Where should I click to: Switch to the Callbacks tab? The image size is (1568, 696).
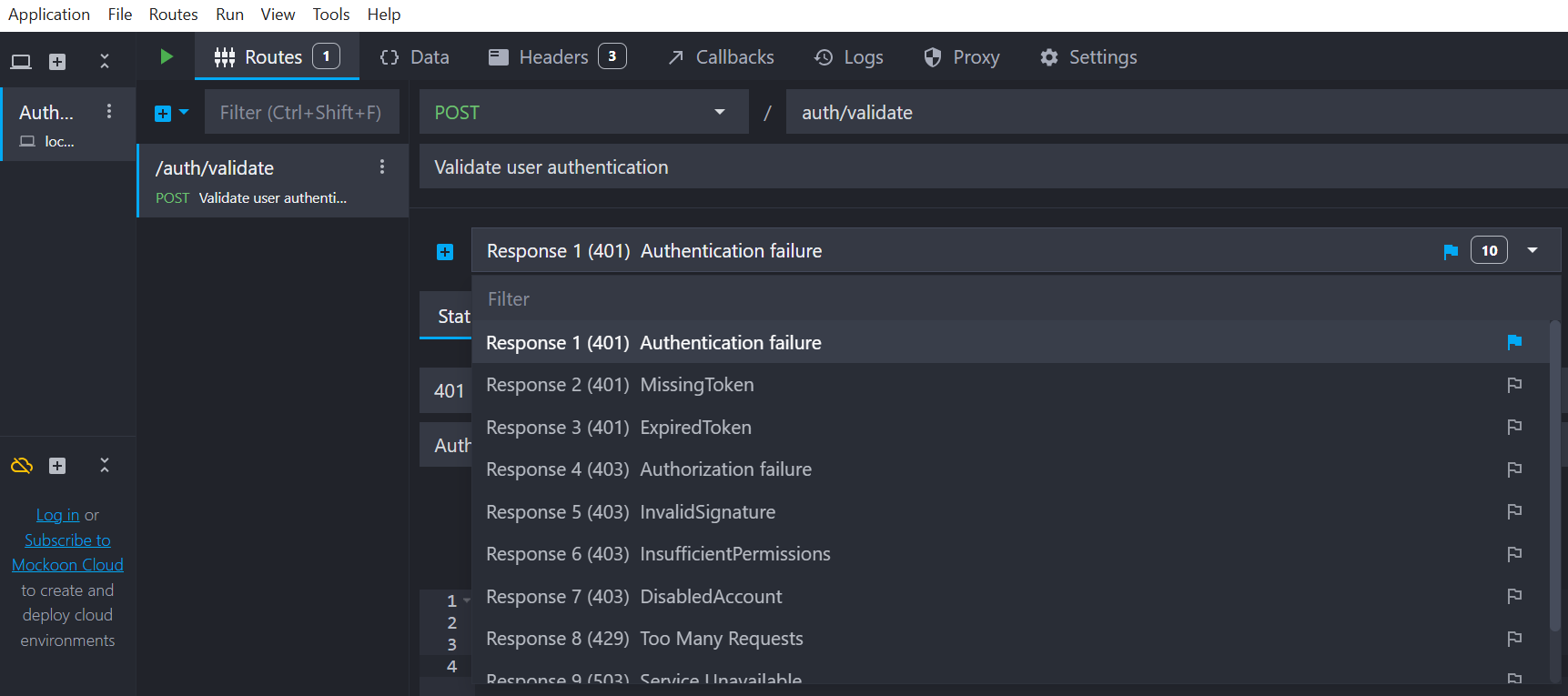coord(720,56)
